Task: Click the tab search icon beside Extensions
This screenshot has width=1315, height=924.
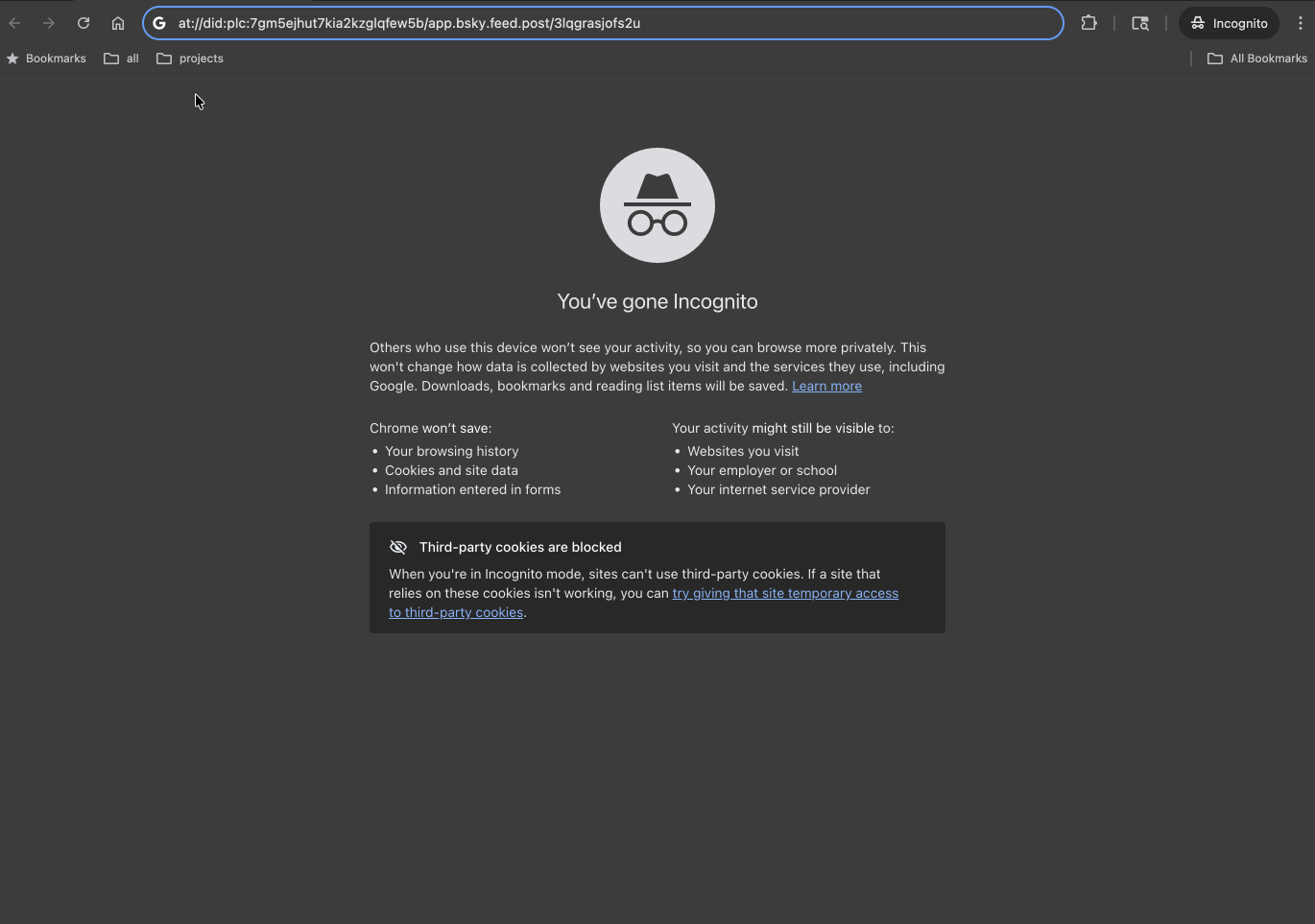Action: [1139, 22]
